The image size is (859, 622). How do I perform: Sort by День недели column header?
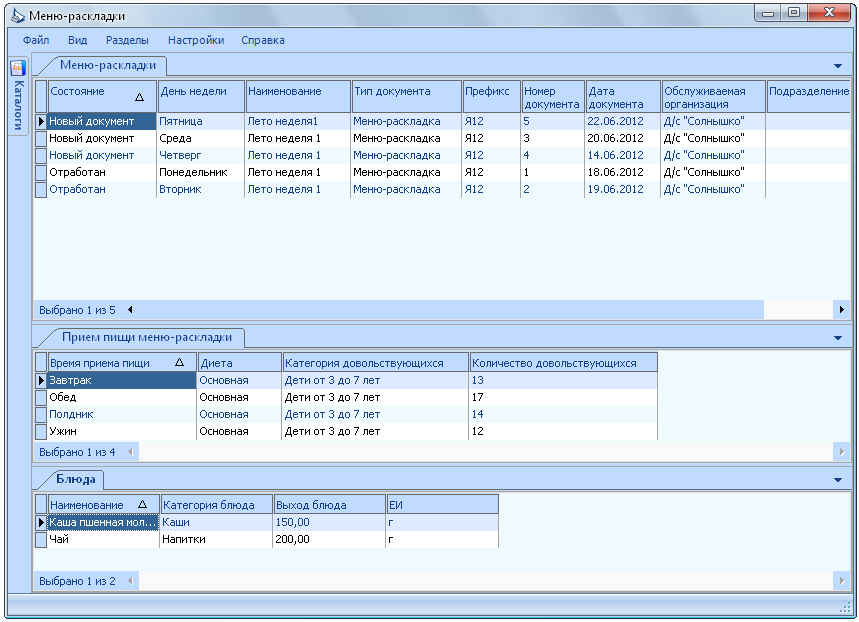click(x=201, y=97)
